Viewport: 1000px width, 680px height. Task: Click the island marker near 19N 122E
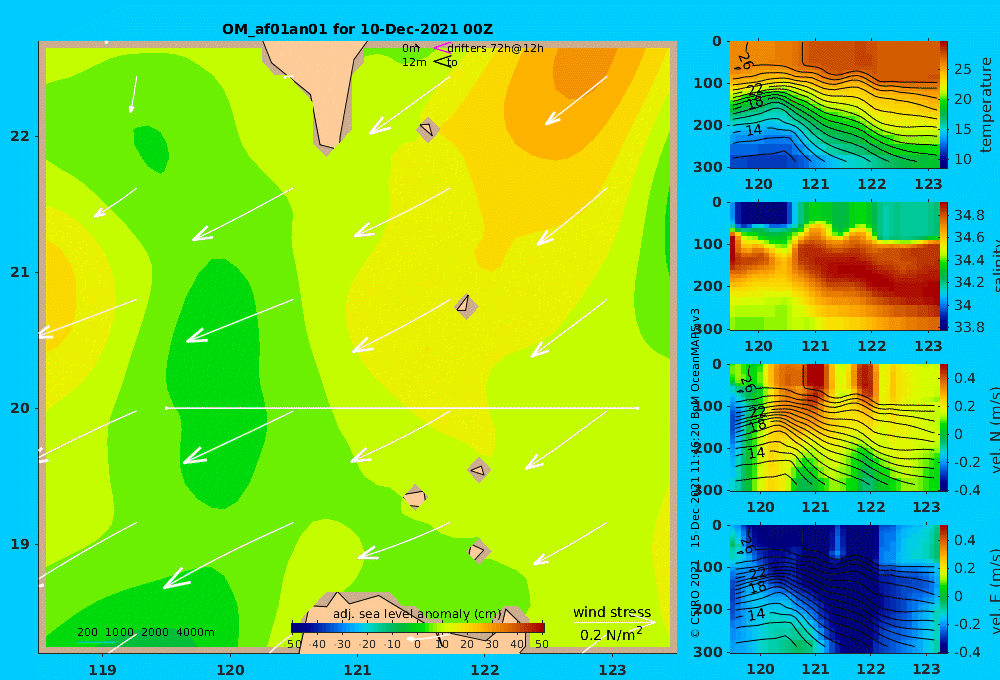(x=478, y=551)
